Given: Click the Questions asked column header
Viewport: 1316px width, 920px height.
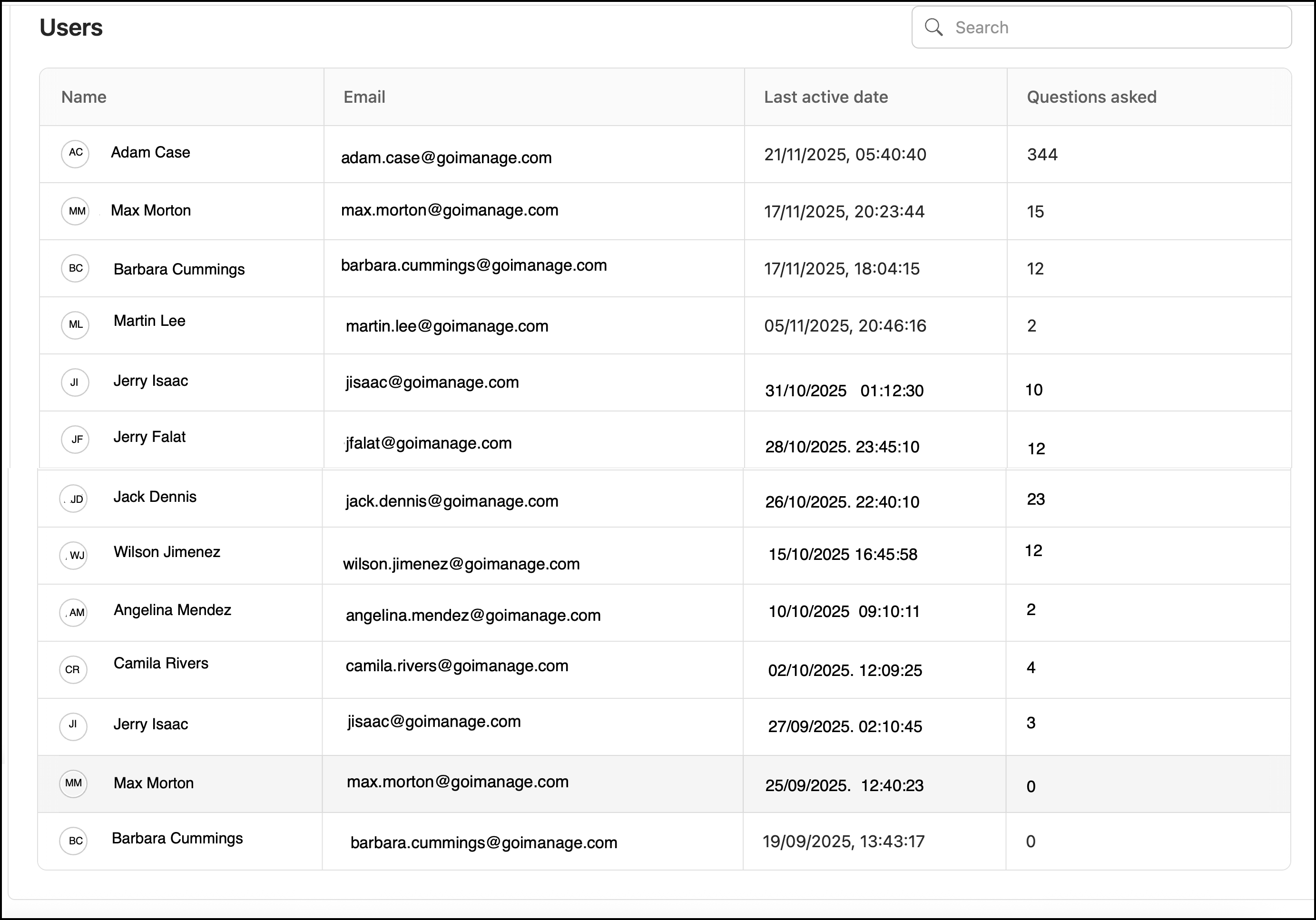Looking at the screenshot, I should (x=1091, y=97).
